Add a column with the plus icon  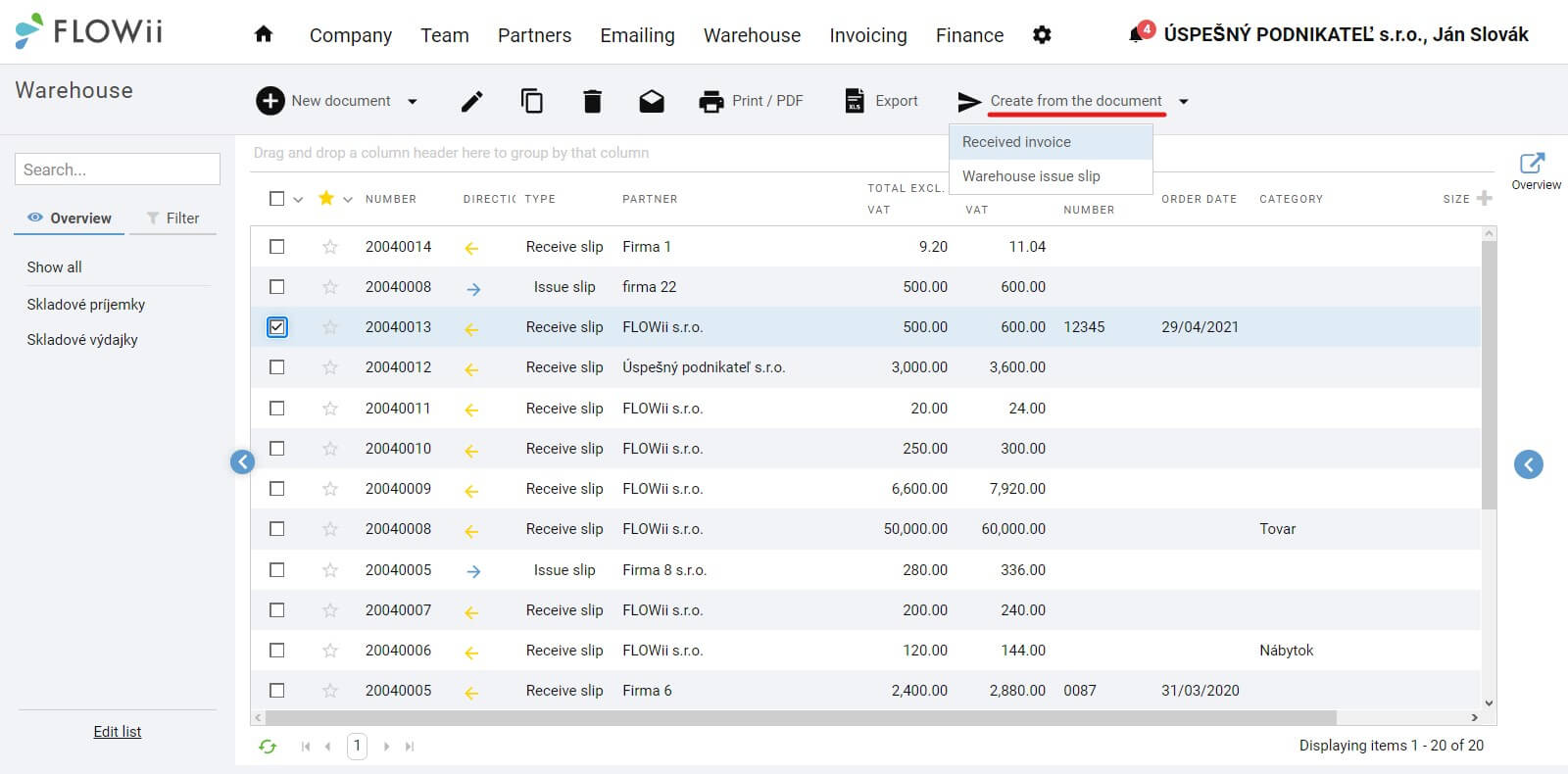point(1484,198)
